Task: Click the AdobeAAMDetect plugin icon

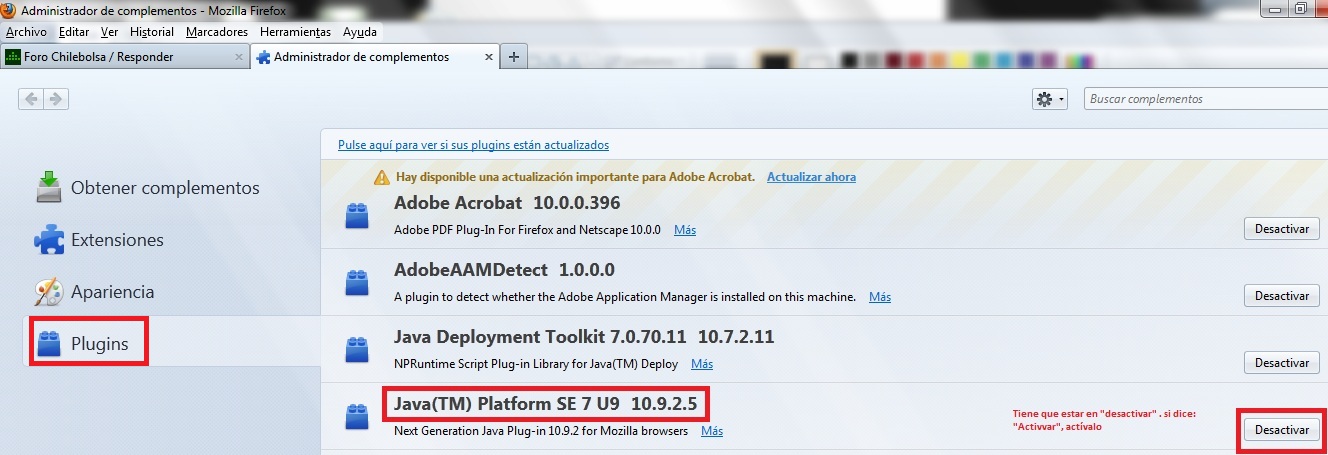Action: click(x=357, y=282)
